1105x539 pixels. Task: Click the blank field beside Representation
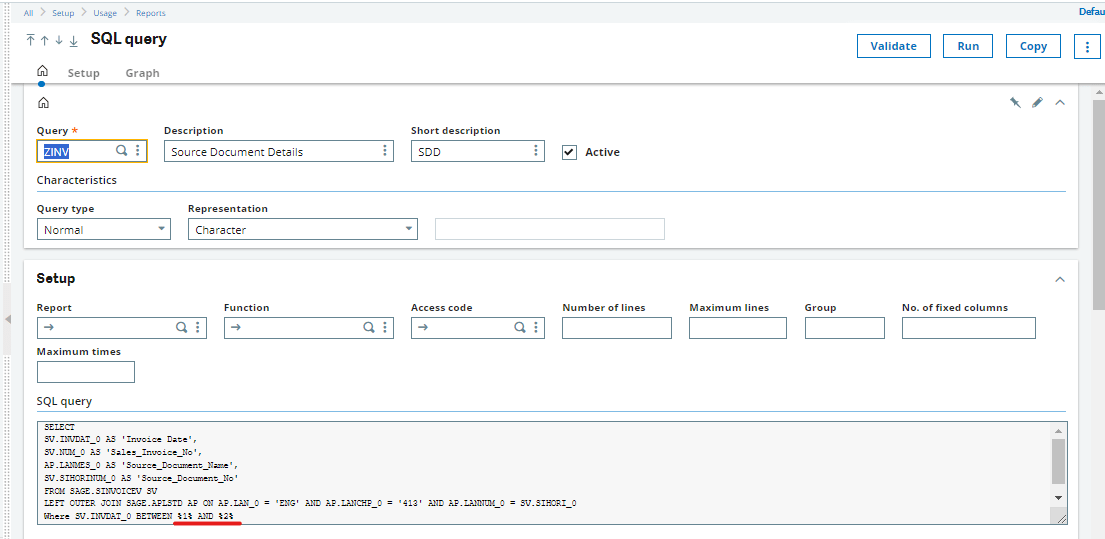[x=550, y=229]
